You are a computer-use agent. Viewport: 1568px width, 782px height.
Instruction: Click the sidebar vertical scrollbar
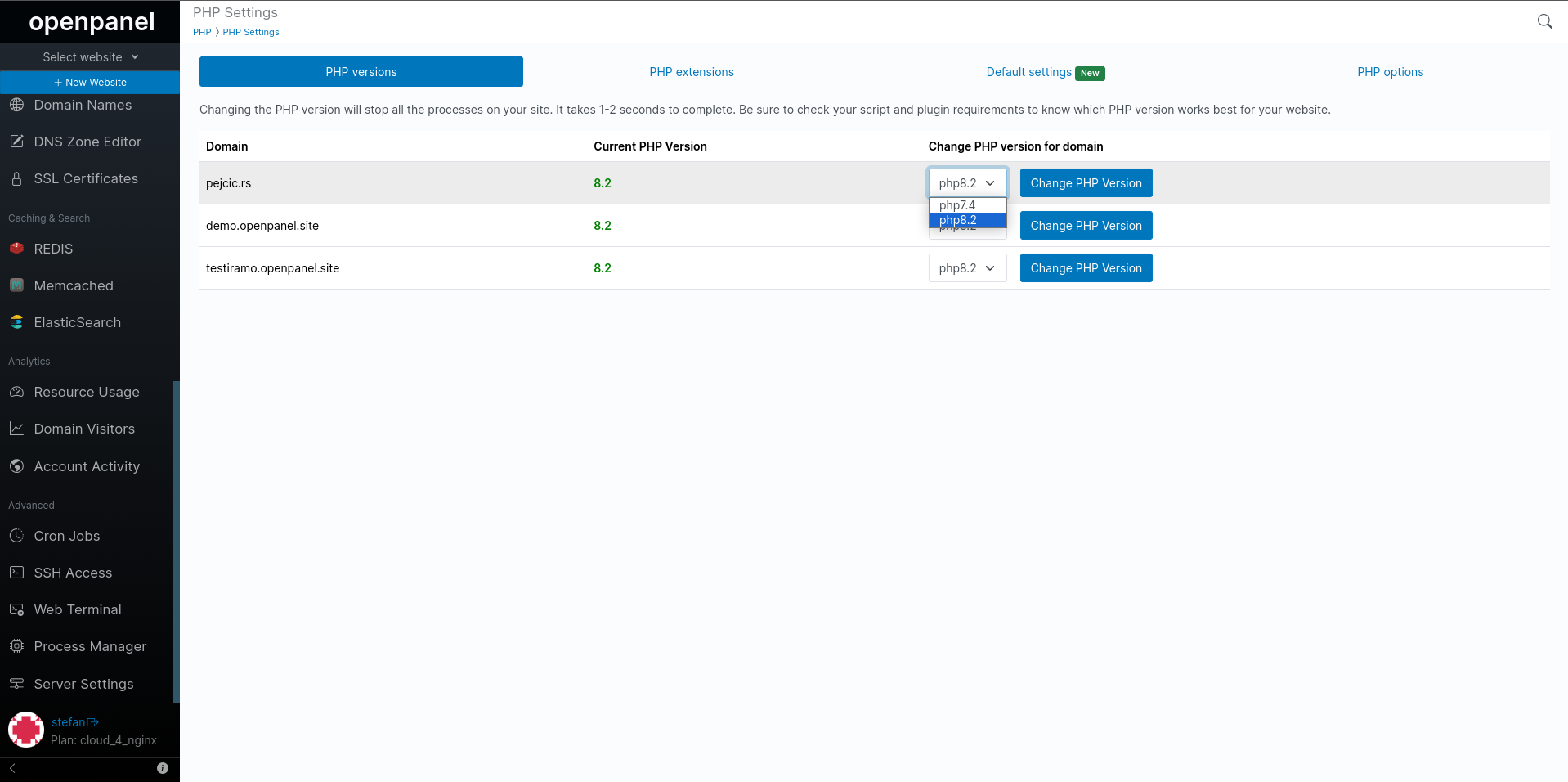coord(177,542)
